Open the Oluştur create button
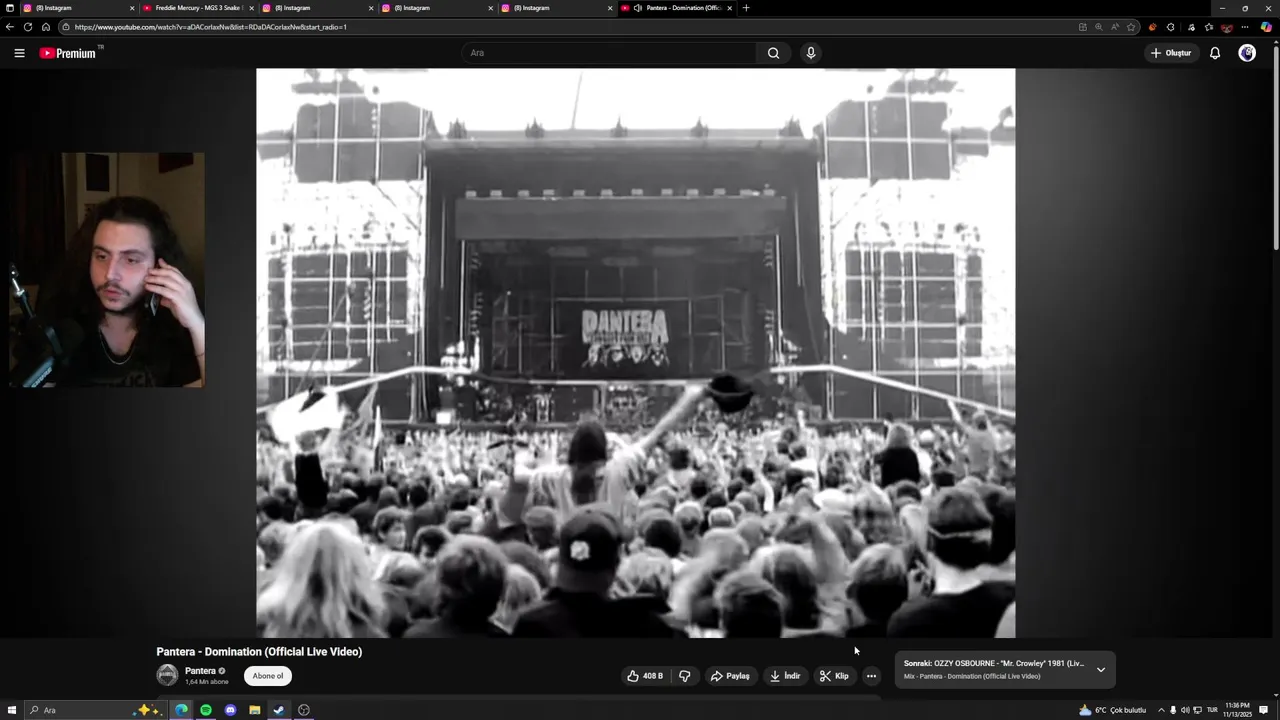This screenshot has height=720, width=1280. coord(1171,53)
